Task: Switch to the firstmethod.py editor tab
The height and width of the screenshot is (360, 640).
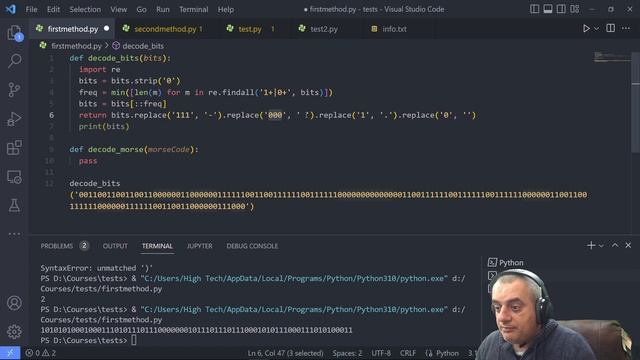Action: pyautogui.click(x=72, y=29)
